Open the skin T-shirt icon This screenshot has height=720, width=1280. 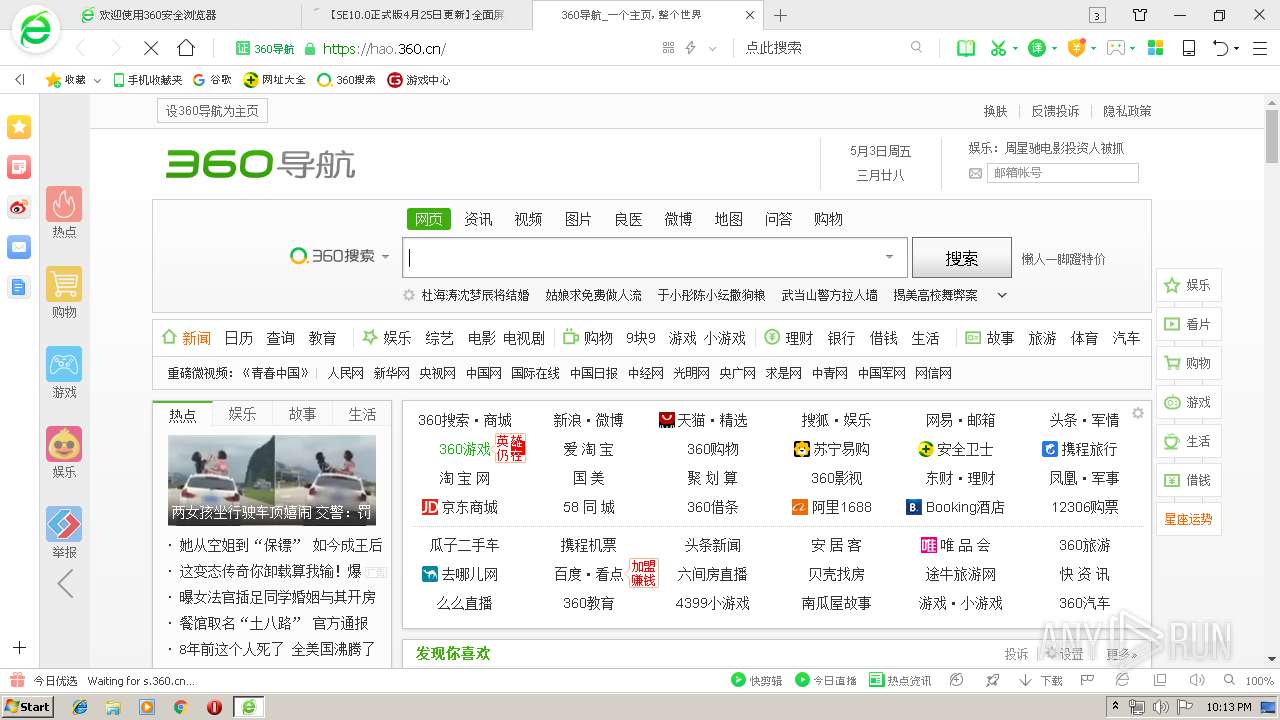point(1140,15)
